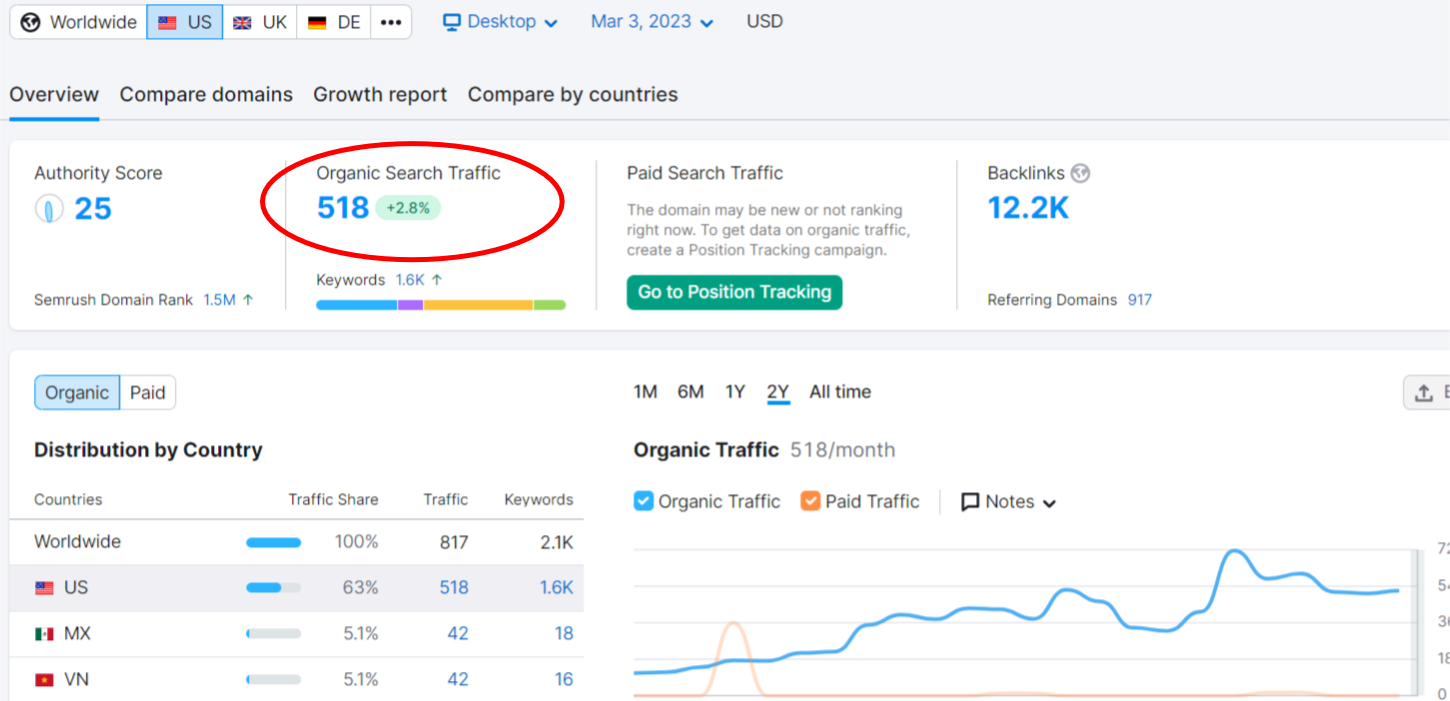
Task: Click the Keywords column header
Action: [539, 500]
